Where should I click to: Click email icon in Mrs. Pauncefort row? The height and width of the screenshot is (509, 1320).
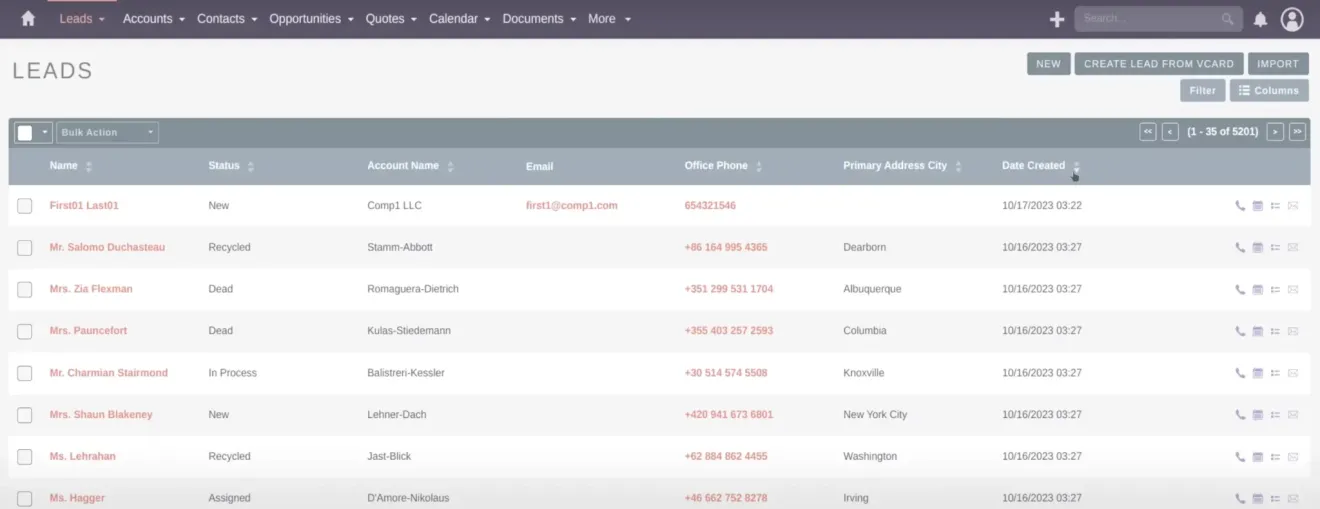click(x=1292, y=331)
